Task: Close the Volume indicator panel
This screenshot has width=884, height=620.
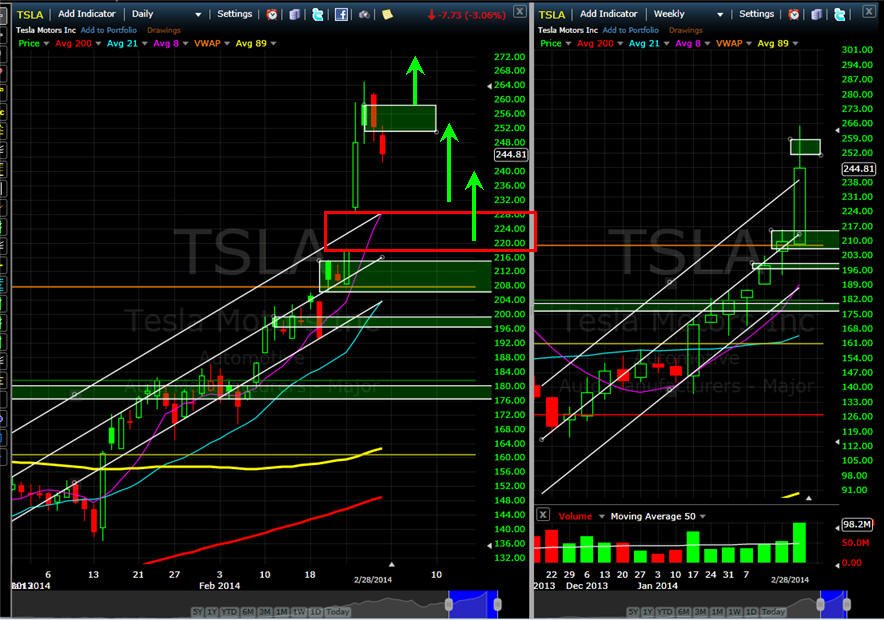Action: coord(543,515)
